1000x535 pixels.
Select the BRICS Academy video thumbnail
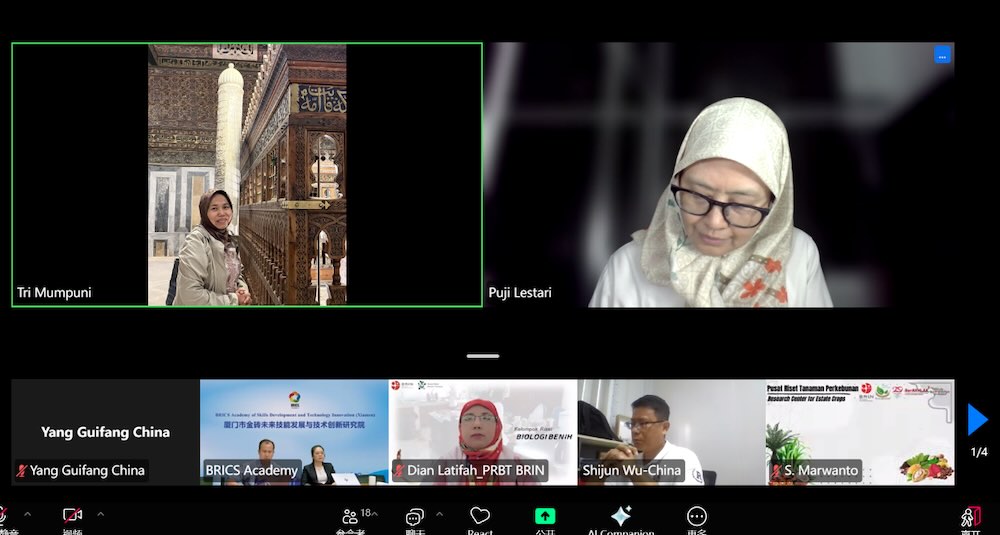tap(294, 432)
